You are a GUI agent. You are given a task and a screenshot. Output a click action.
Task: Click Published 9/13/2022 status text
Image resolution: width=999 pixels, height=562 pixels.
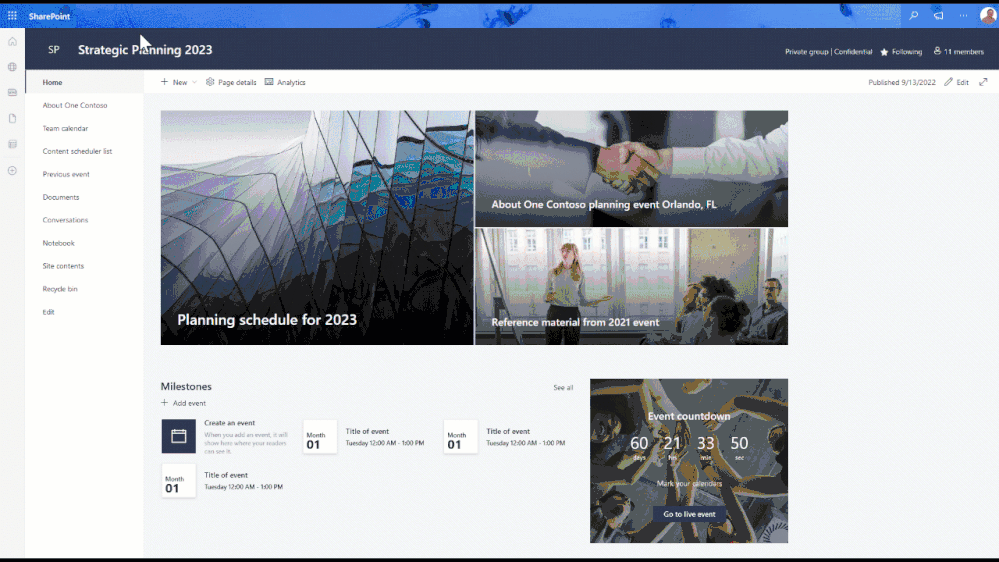902,82
